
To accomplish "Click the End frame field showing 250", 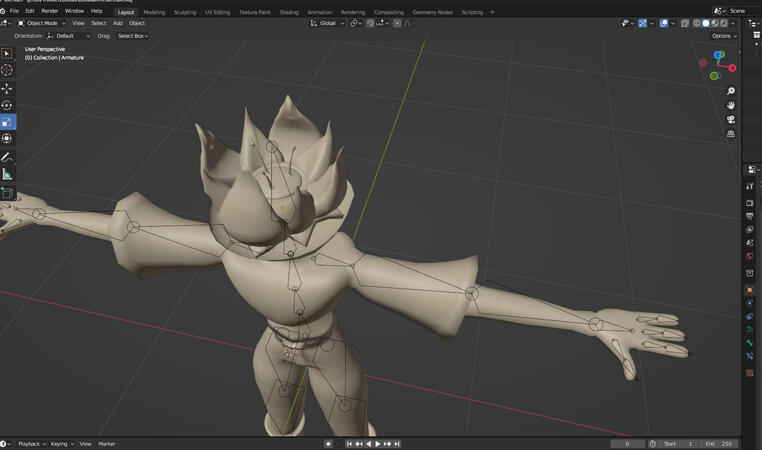I will coord(721,444).
